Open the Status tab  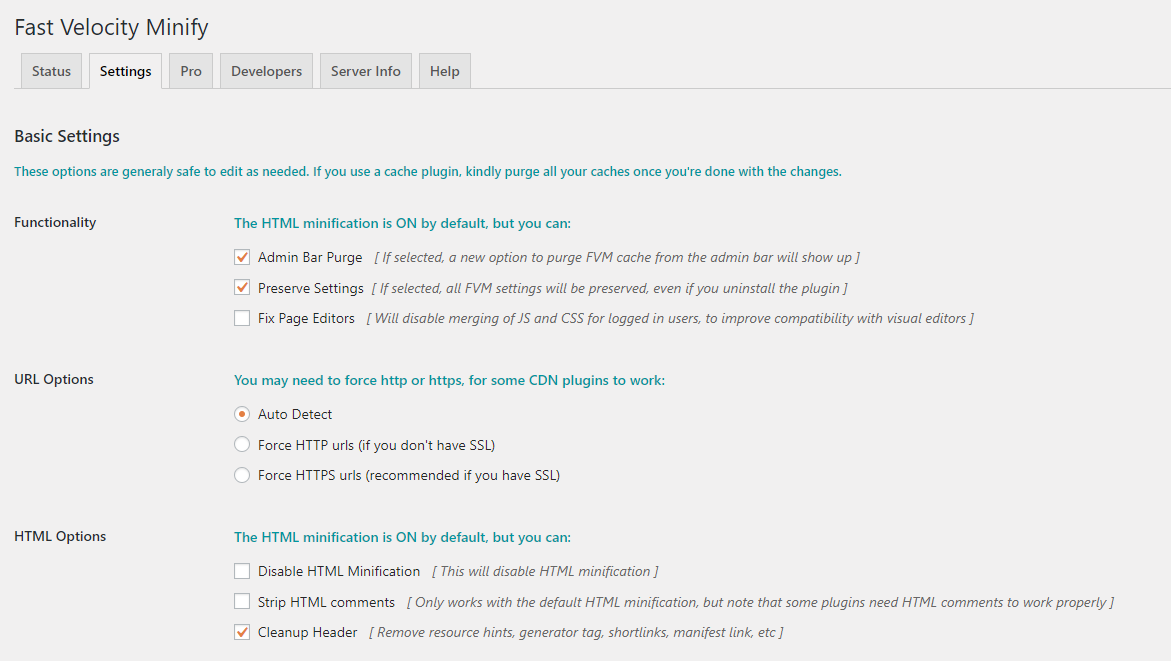[x=51, y=71]
